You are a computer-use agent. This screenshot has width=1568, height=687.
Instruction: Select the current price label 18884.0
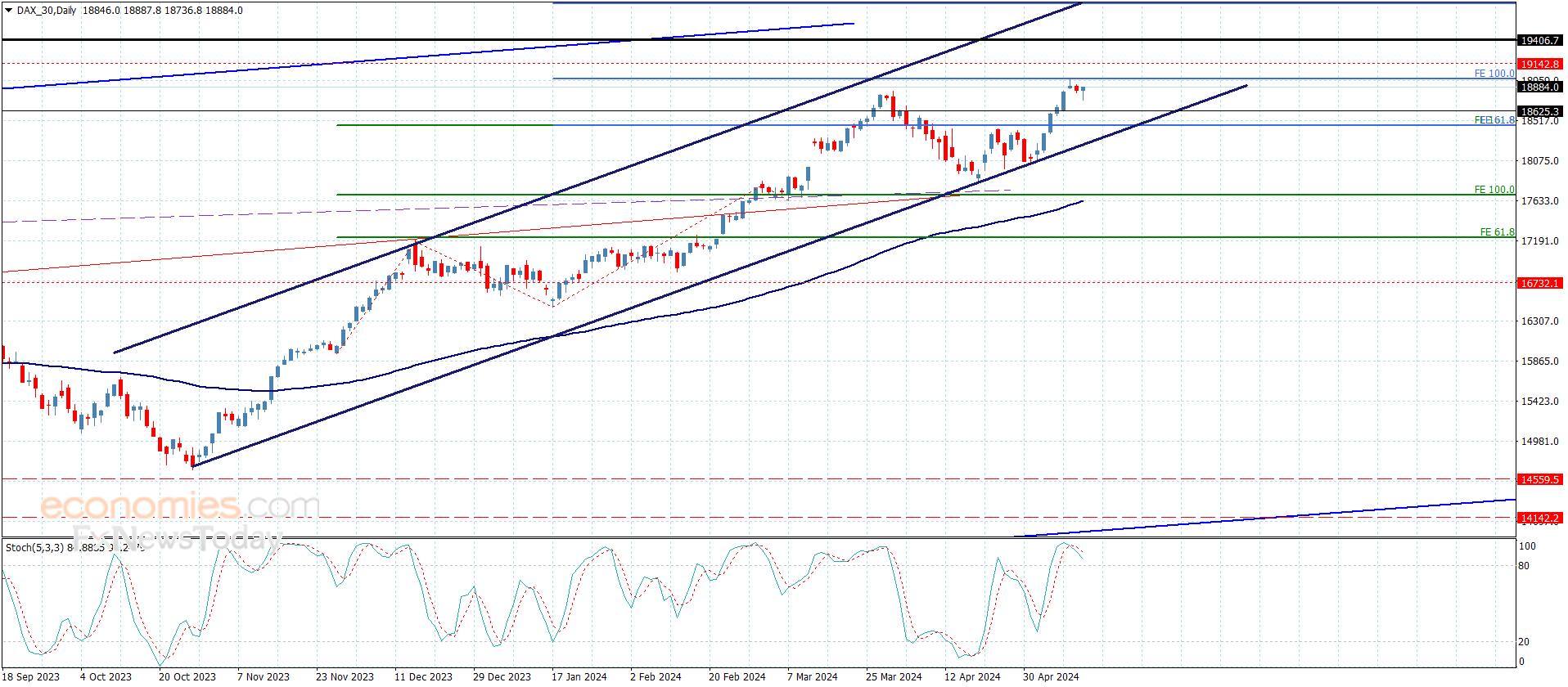1539,88
